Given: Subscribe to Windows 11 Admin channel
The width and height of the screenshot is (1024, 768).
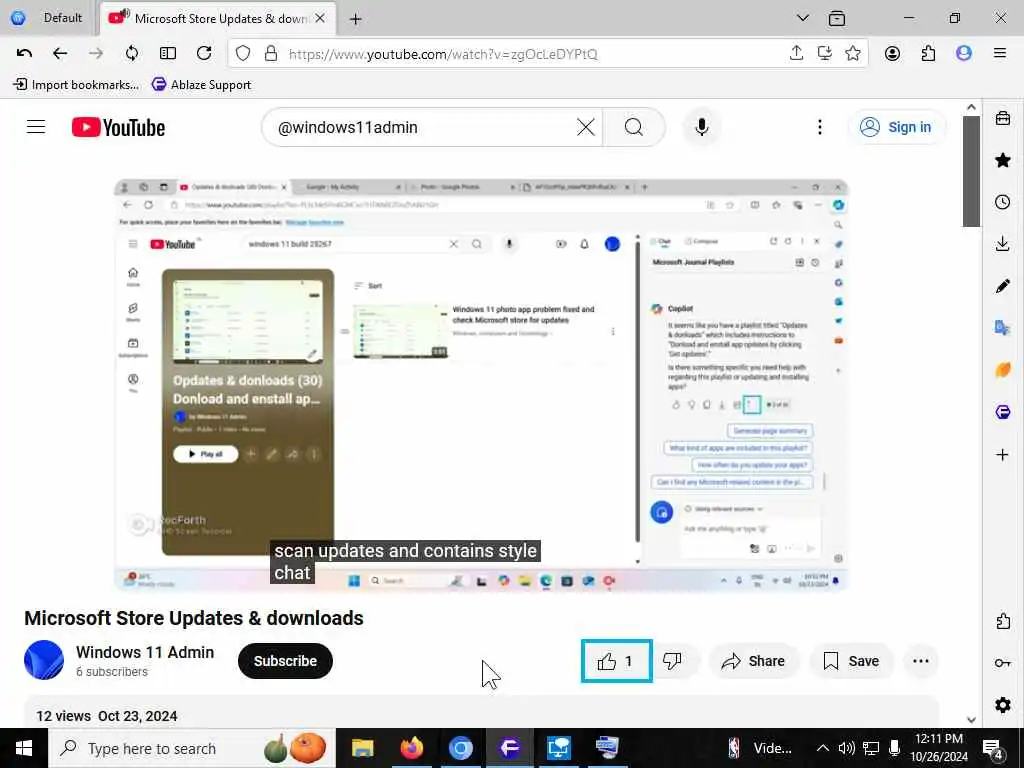Looking at the screenshot, I should (285, 661).
